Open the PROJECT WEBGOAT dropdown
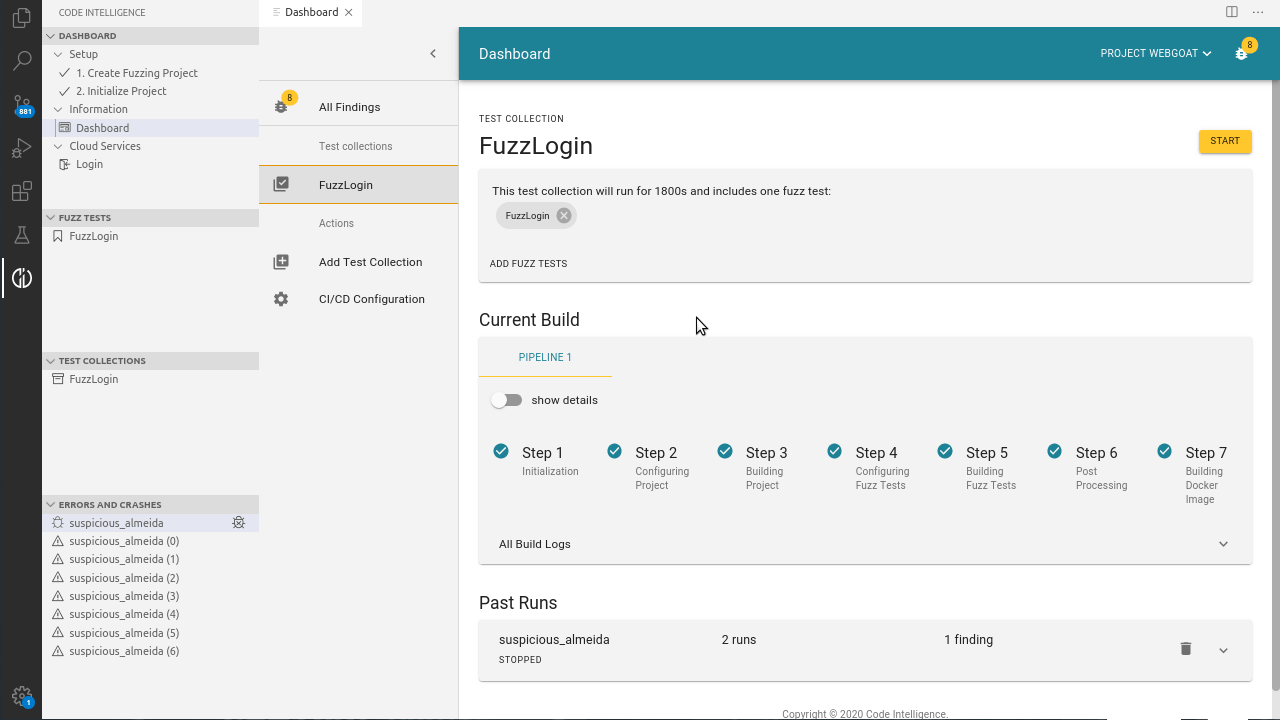 [x=1155, y=53]
